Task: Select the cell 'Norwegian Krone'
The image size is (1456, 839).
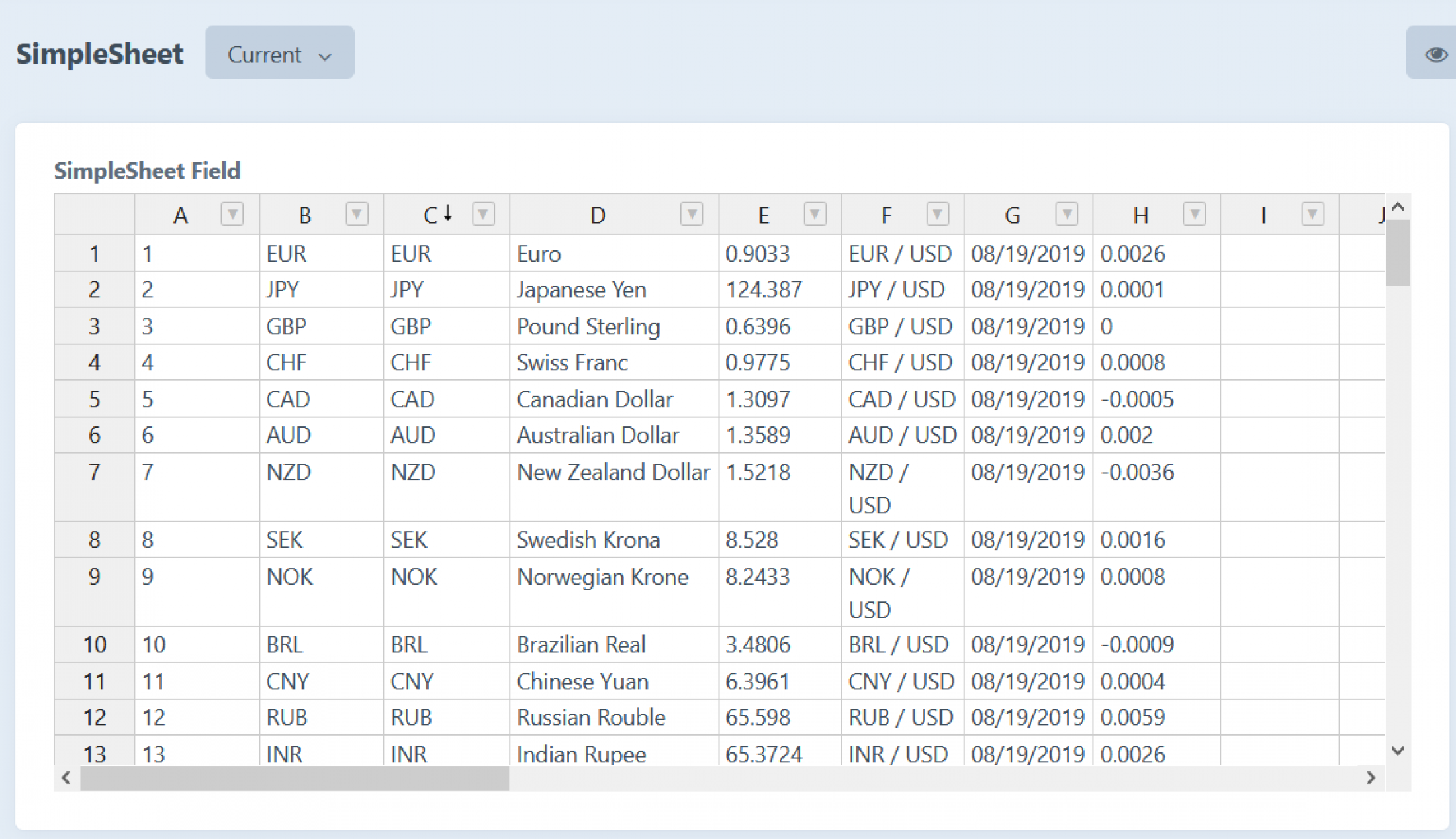Action: tap(614, 592)
